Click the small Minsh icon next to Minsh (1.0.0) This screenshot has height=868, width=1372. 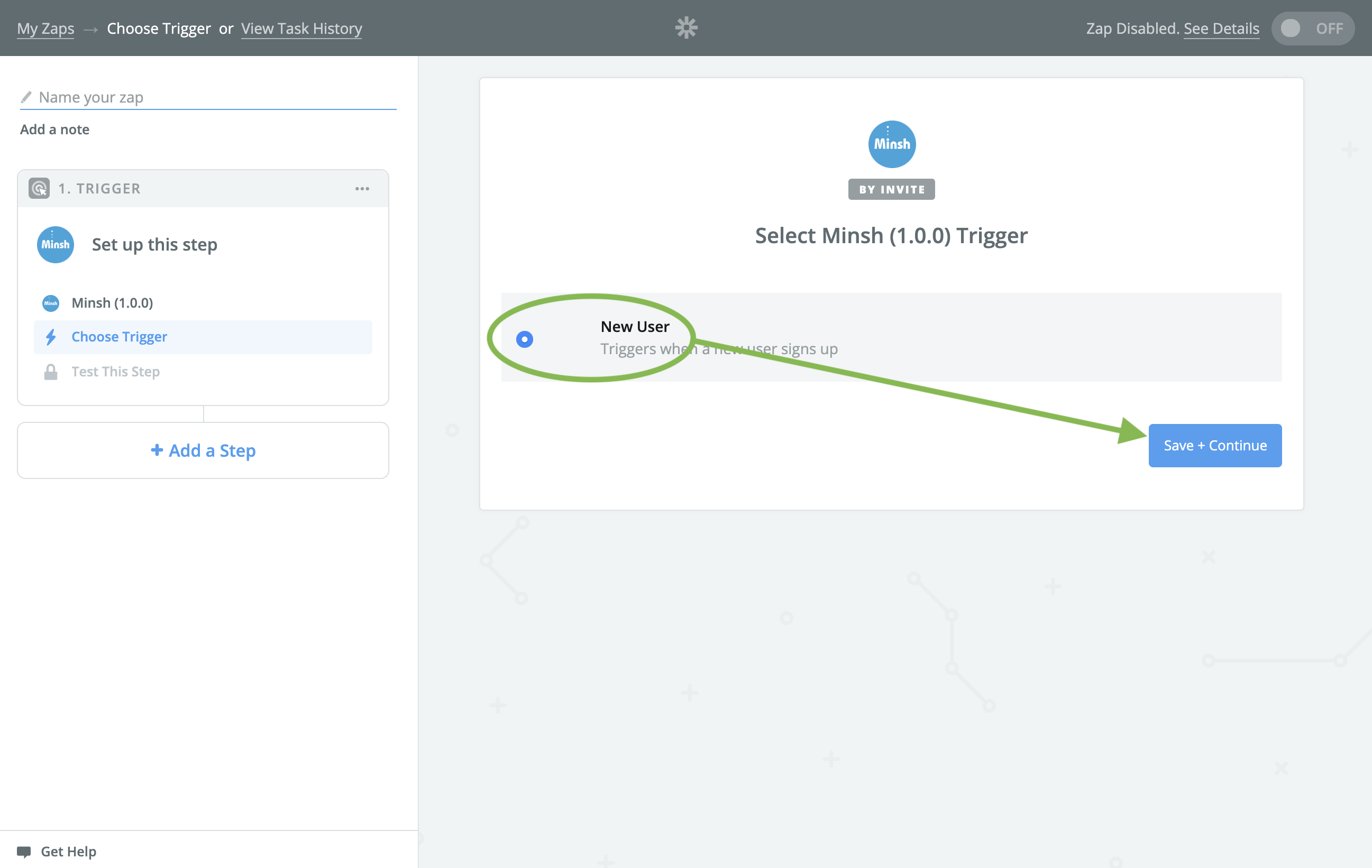click(51, 303)
